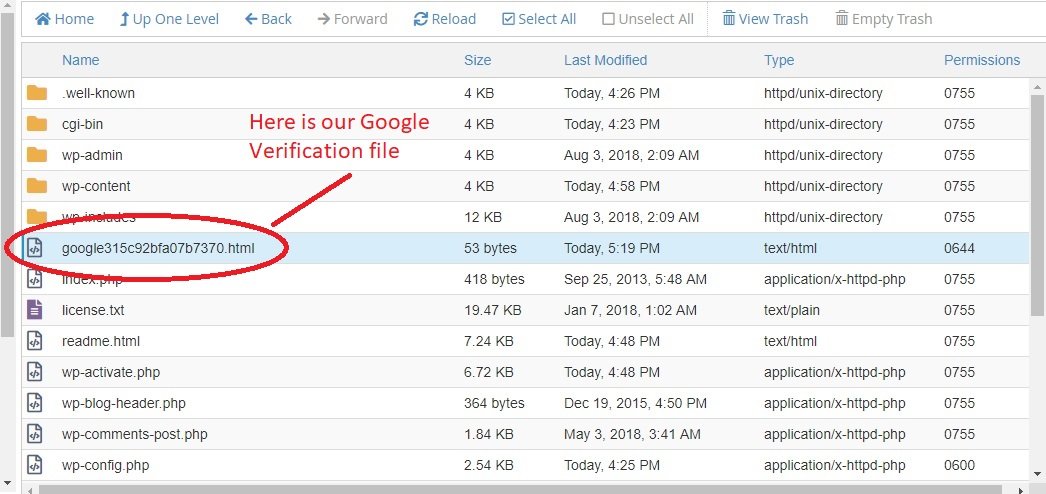Select the .well-known folder icon

click(37, 93)
